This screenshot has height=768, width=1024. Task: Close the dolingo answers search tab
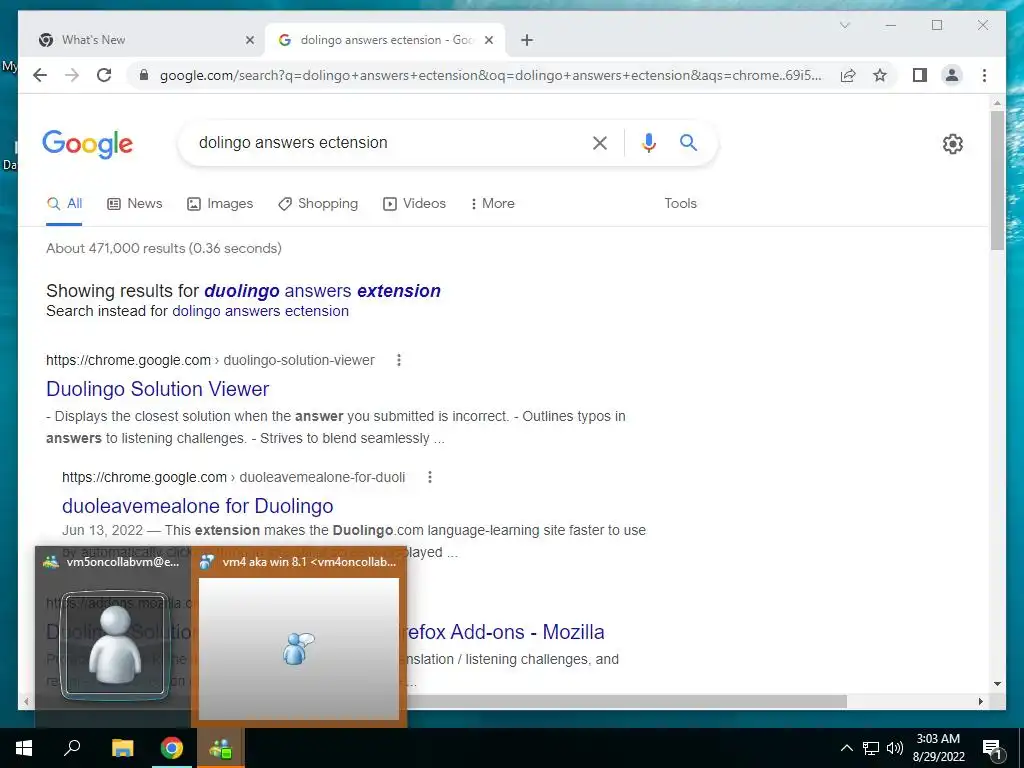(488, 40)
